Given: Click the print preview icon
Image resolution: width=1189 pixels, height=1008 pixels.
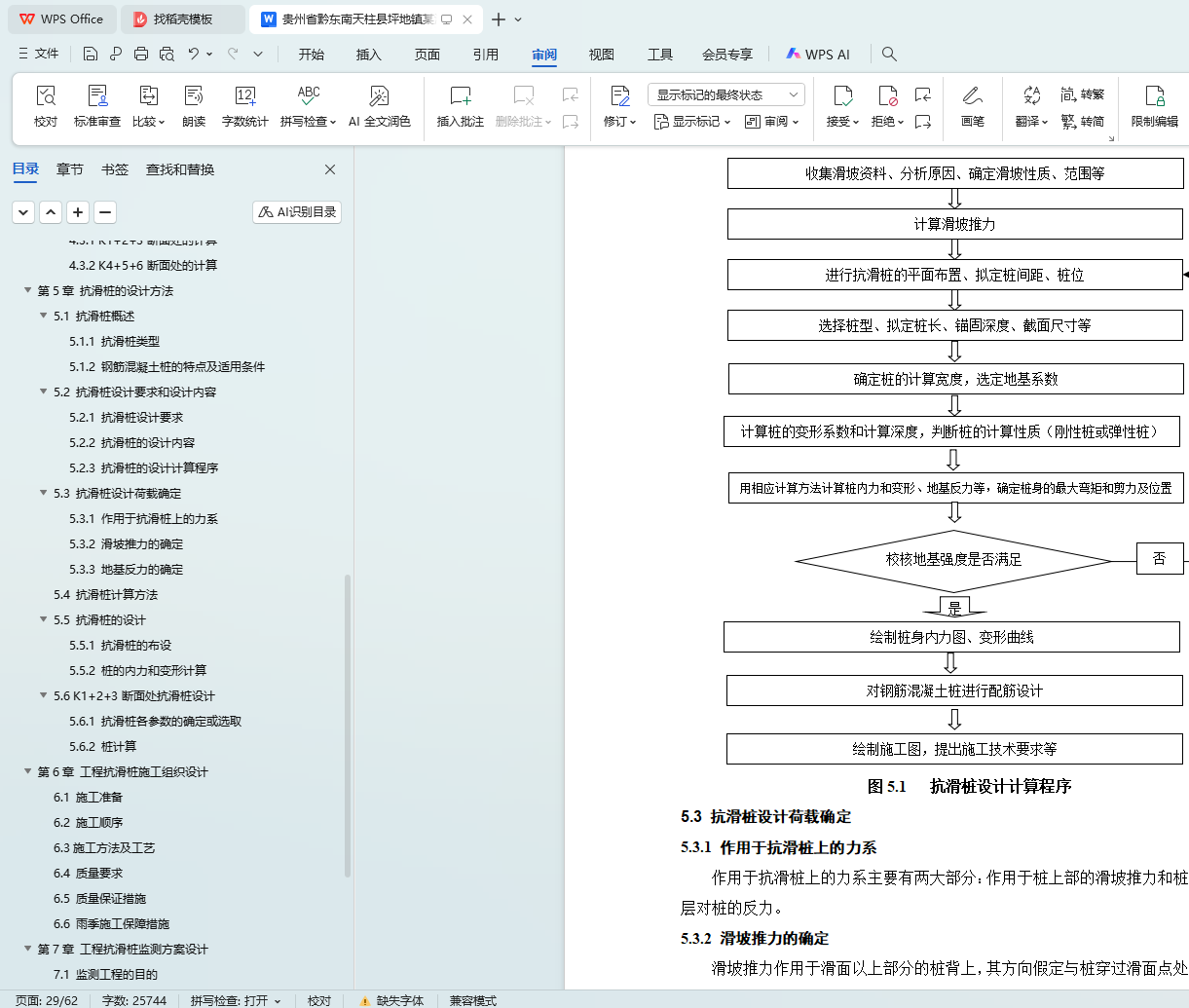Looking at the screenshot, I should coord(167,54).
